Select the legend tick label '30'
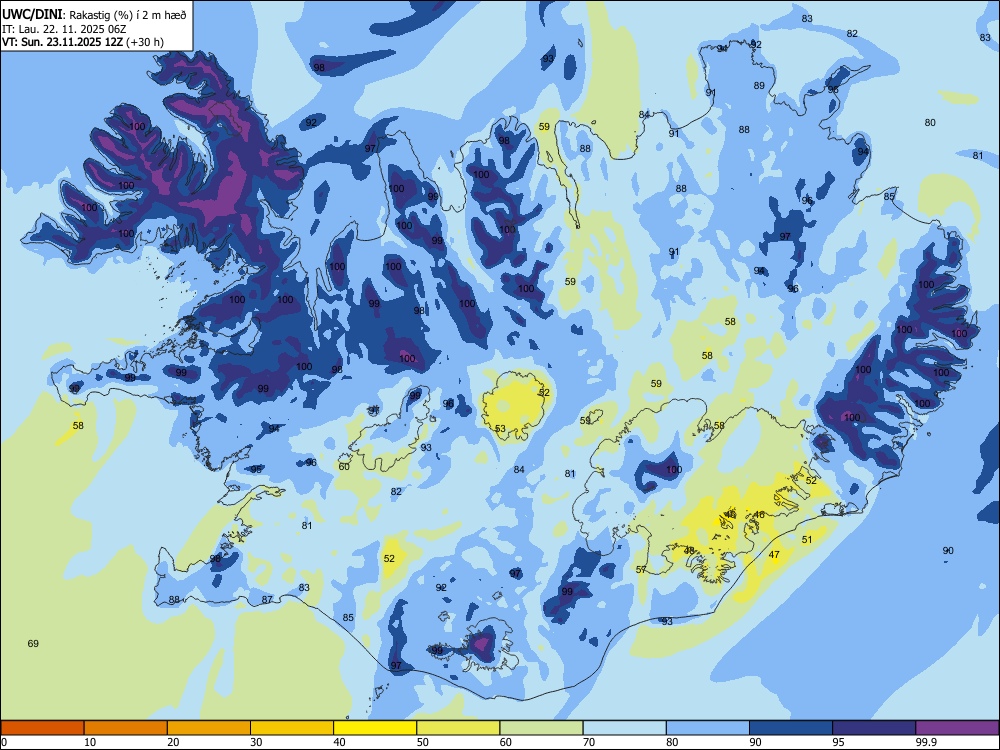Screen dimensions: 1000x750 [256, 742]
